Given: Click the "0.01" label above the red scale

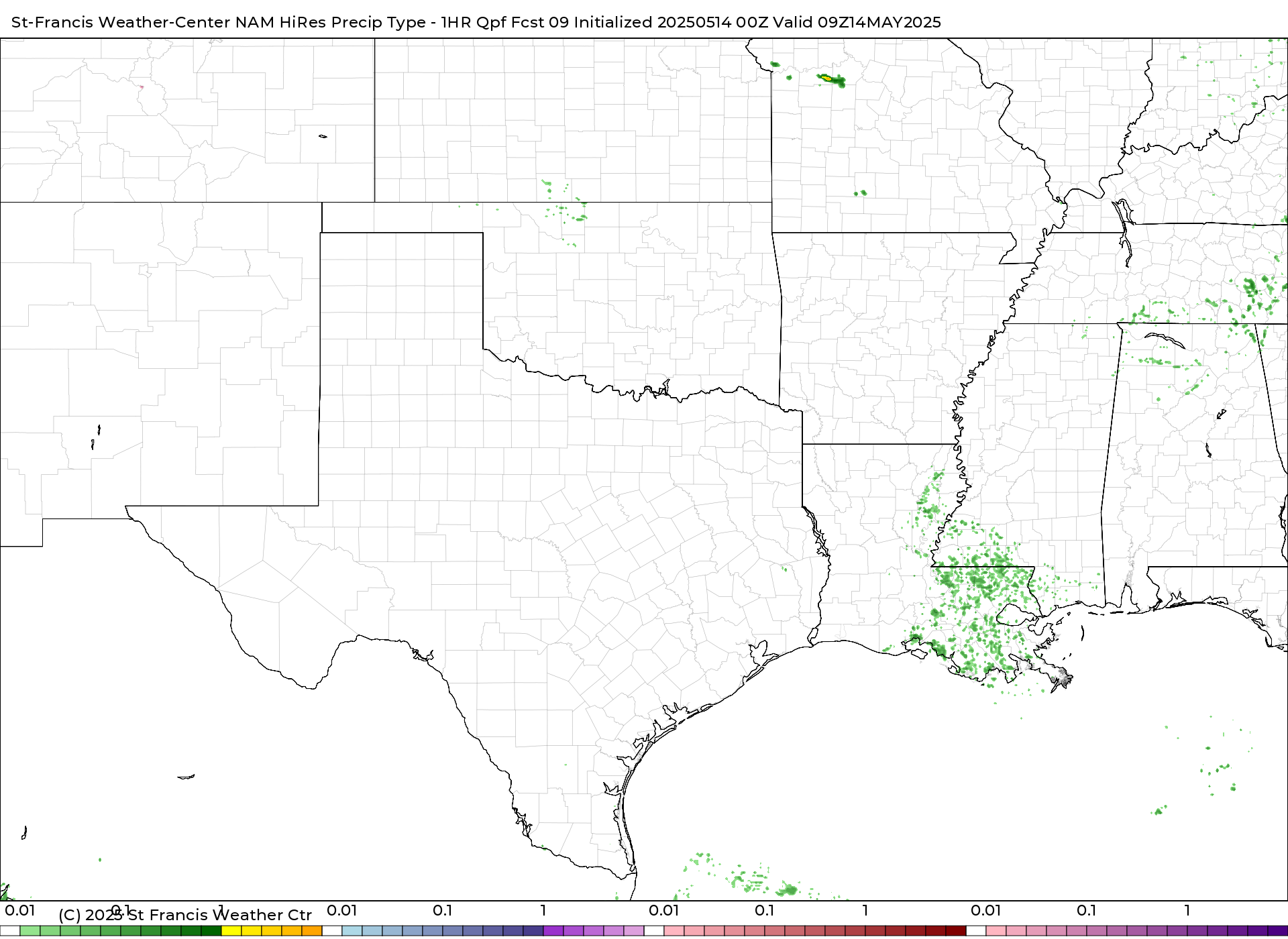Looking at the screenshot, I should coord(664,910).
